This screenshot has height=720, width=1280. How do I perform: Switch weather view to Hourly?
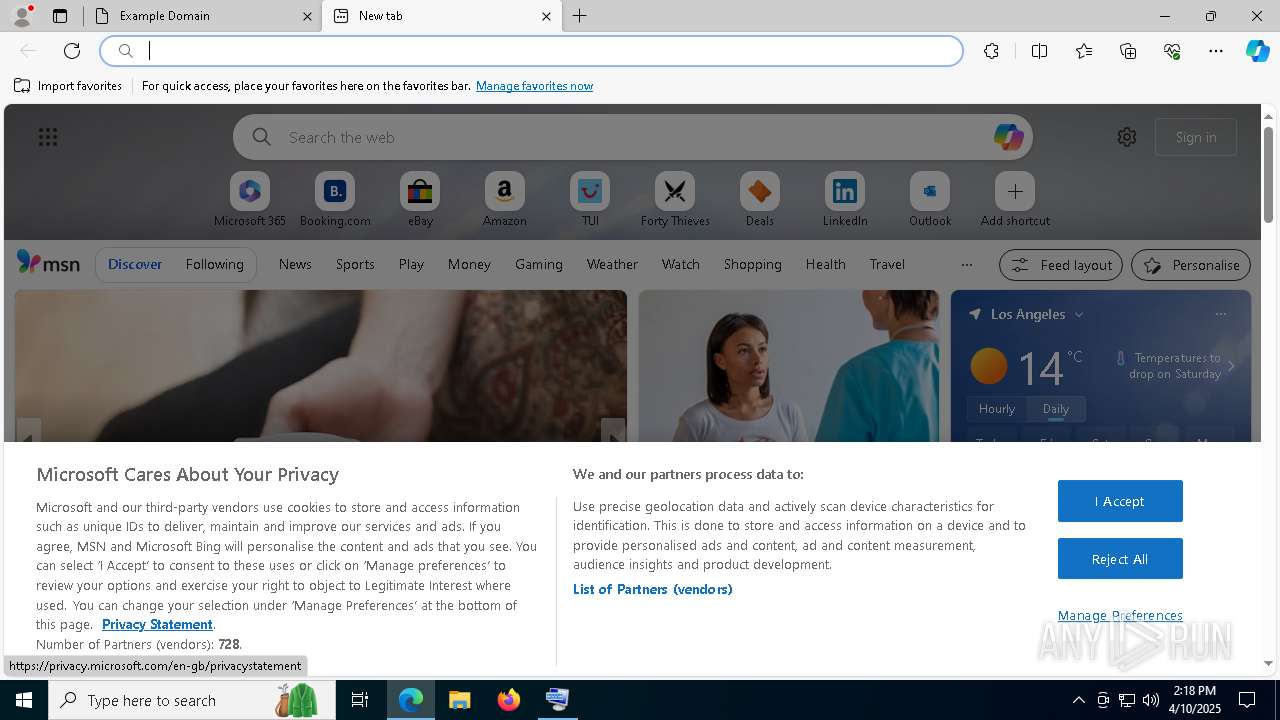(997, 408)
